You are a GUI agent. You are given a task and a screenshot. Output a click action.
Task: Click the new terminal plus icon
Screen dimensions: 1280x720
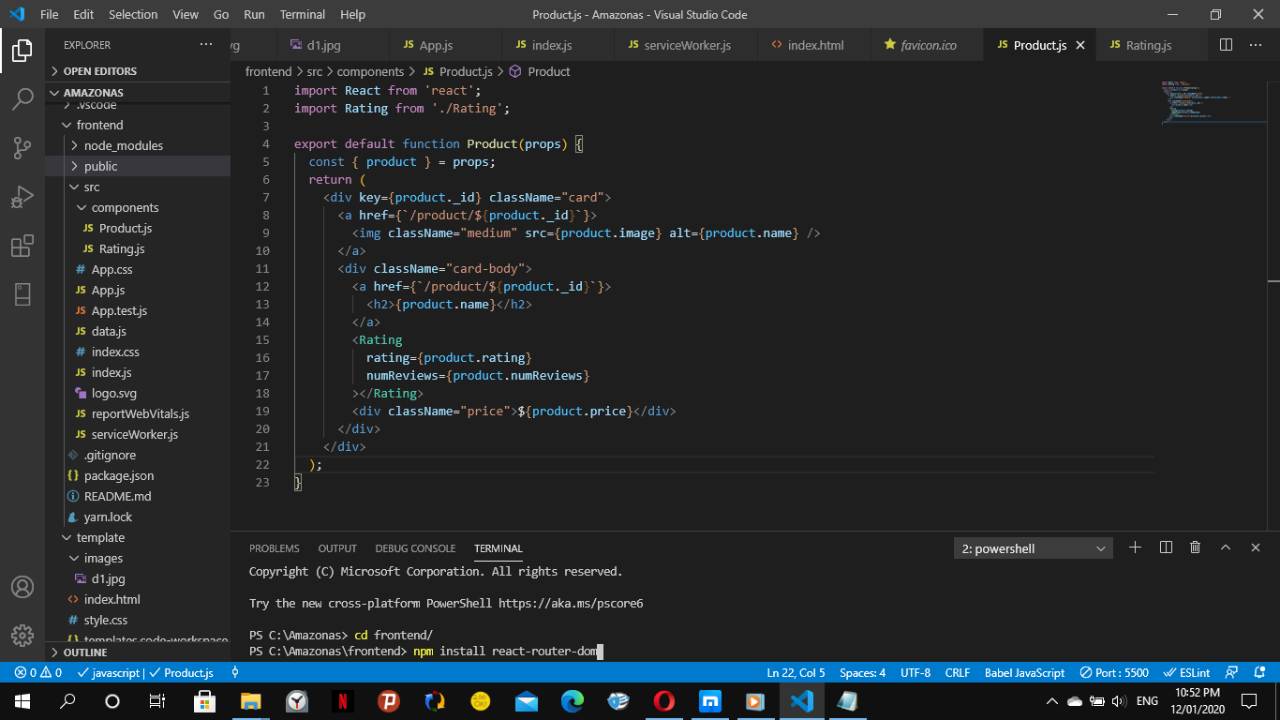point(1135,548)
